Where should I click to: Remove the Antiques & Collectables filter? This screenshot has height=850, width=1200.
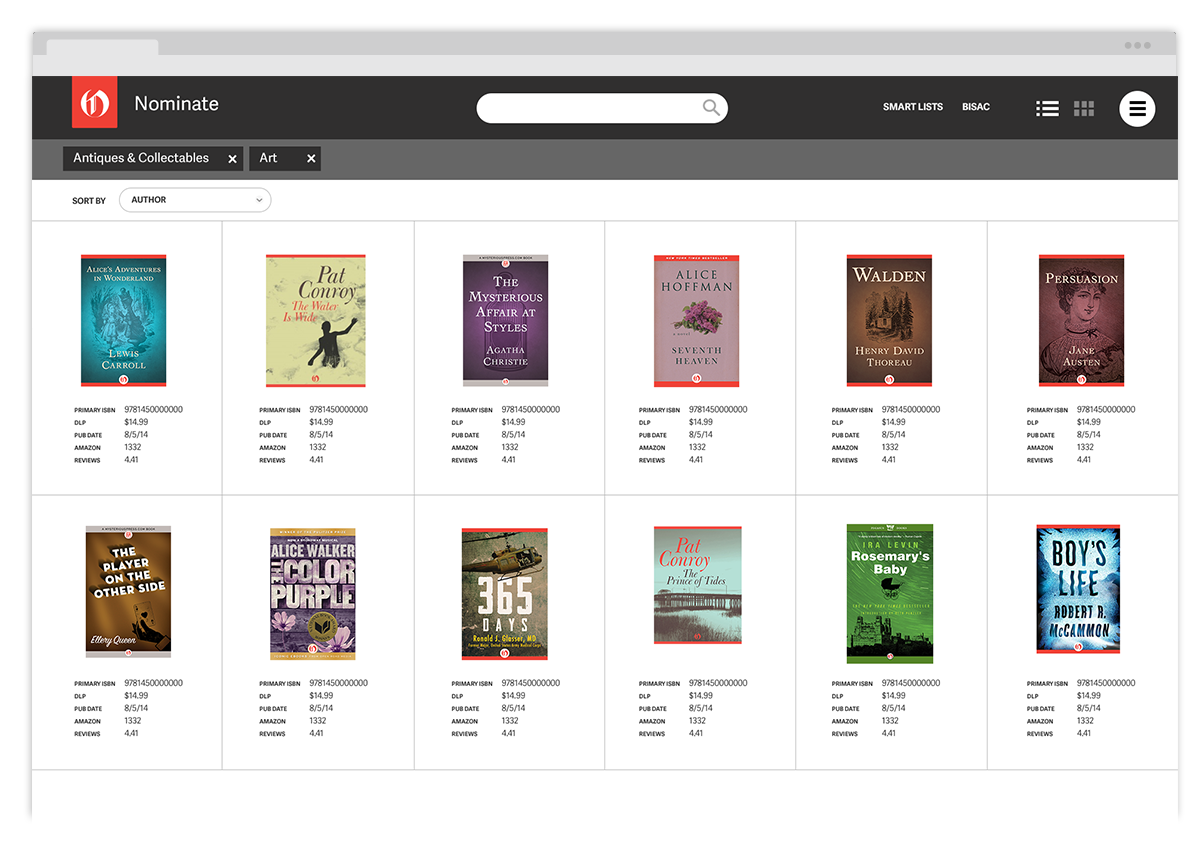pyautogui.click(x=232, y=159)
